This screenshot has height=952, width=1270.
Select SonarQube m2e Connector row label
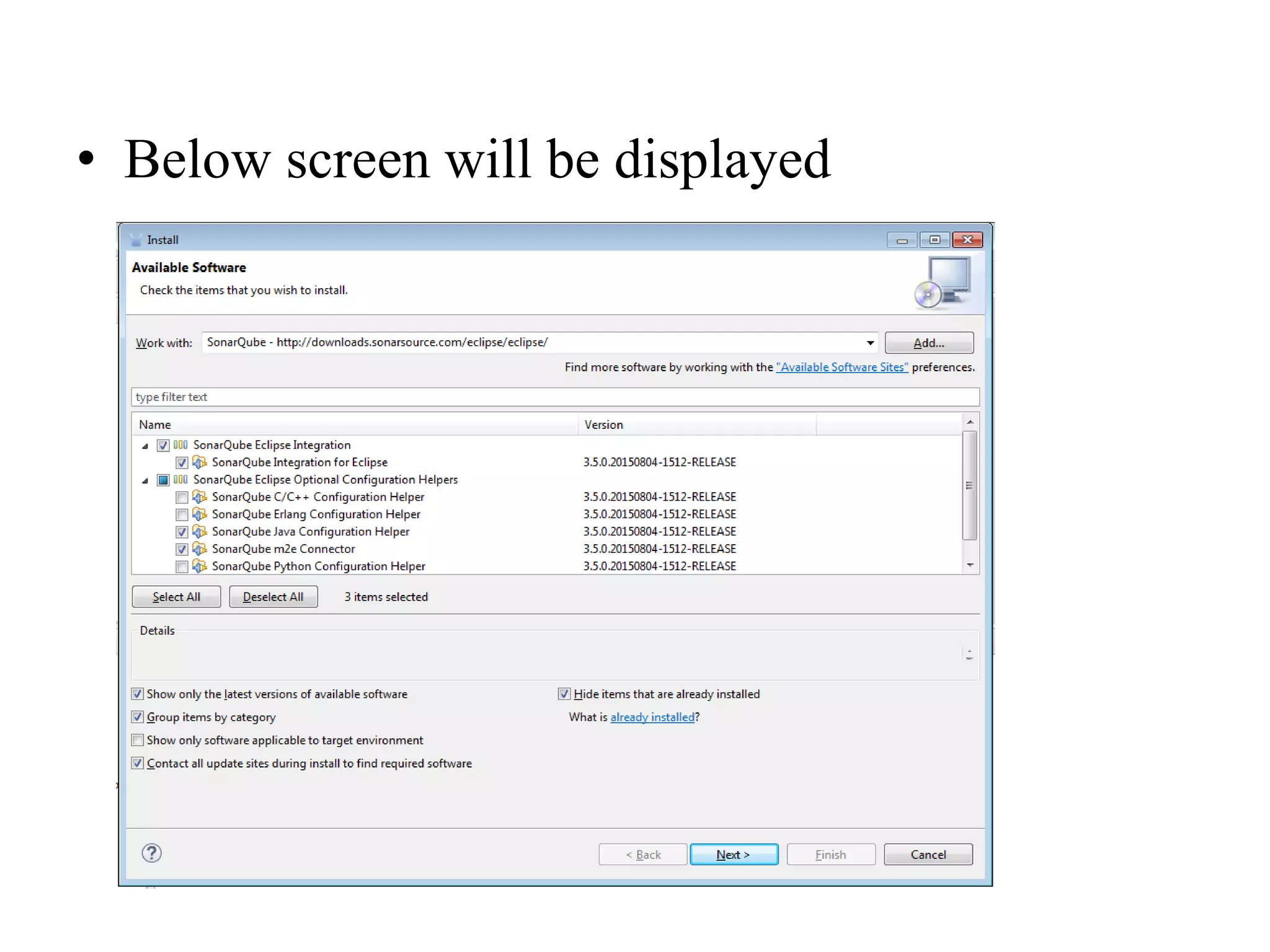coord(283,549)
